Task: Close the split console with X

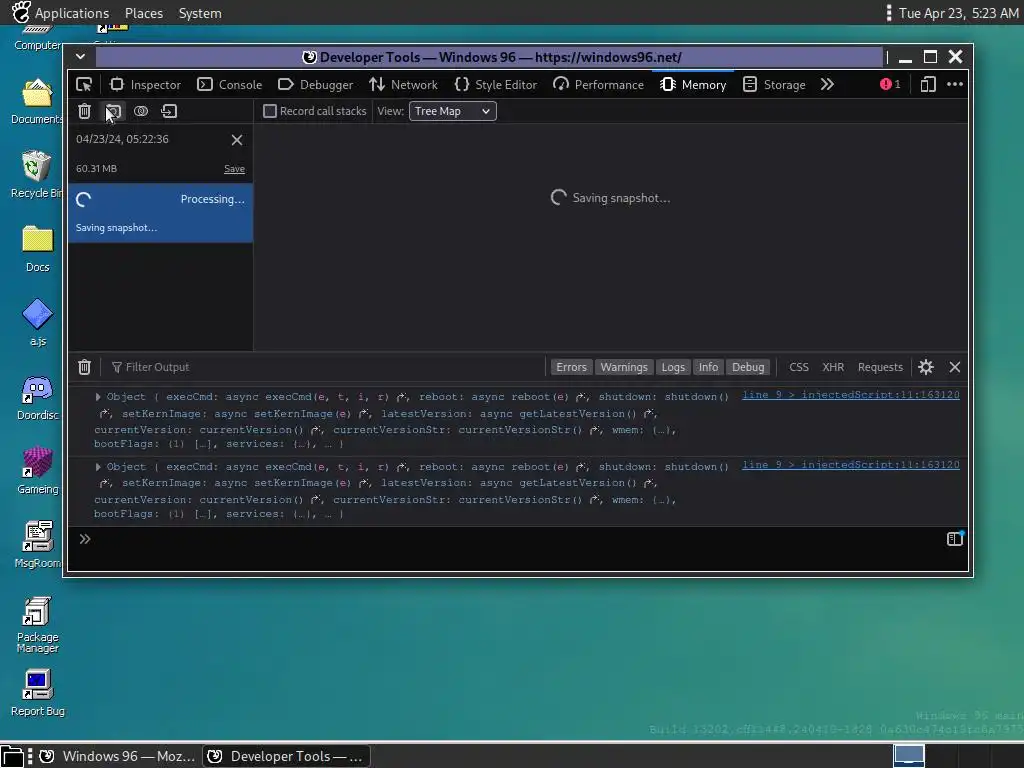Action: tap(955, 367)
